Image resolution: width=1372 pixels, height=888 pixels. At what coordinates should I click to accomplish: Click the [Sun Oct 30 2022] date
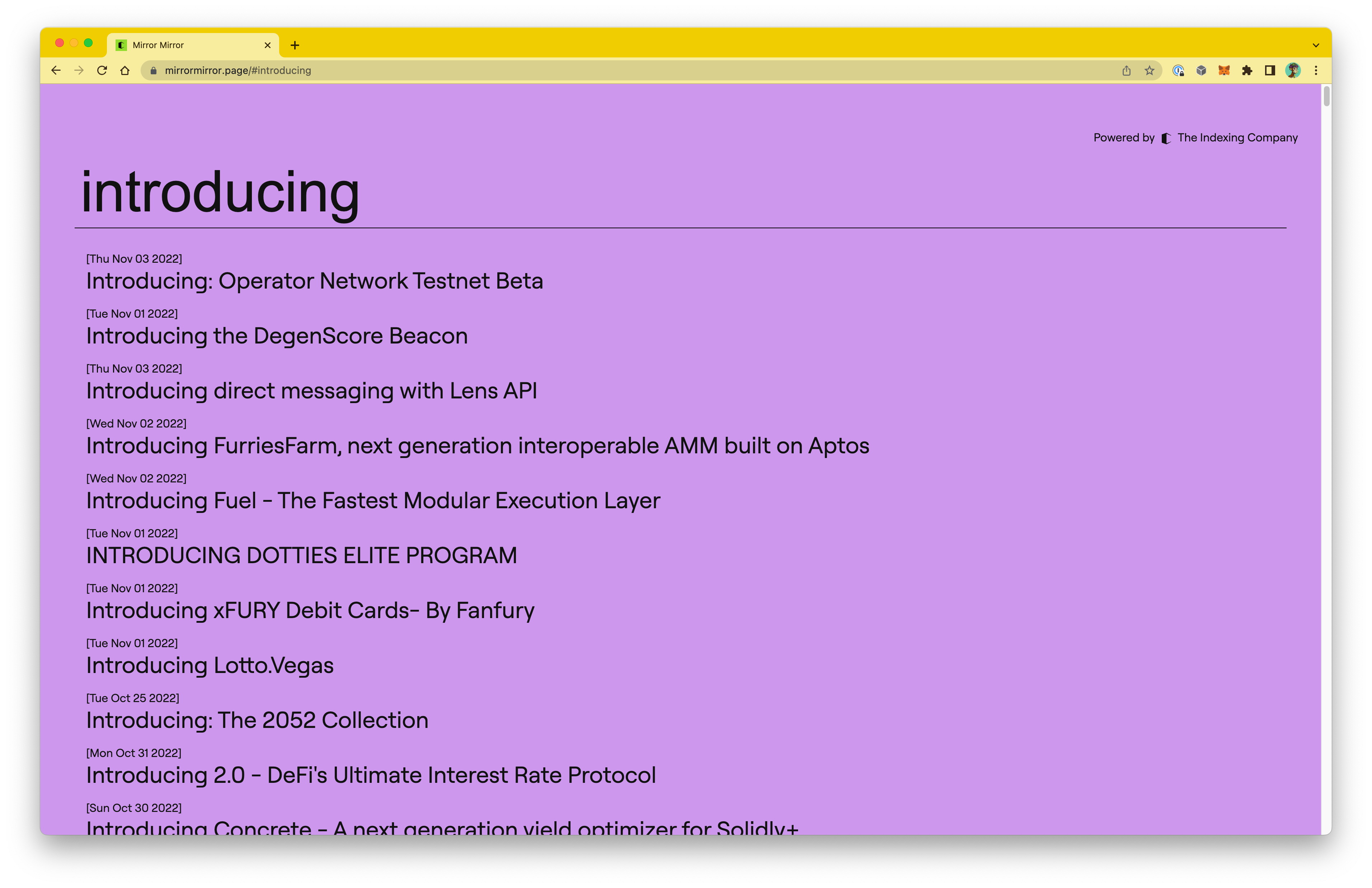(134, 808)
